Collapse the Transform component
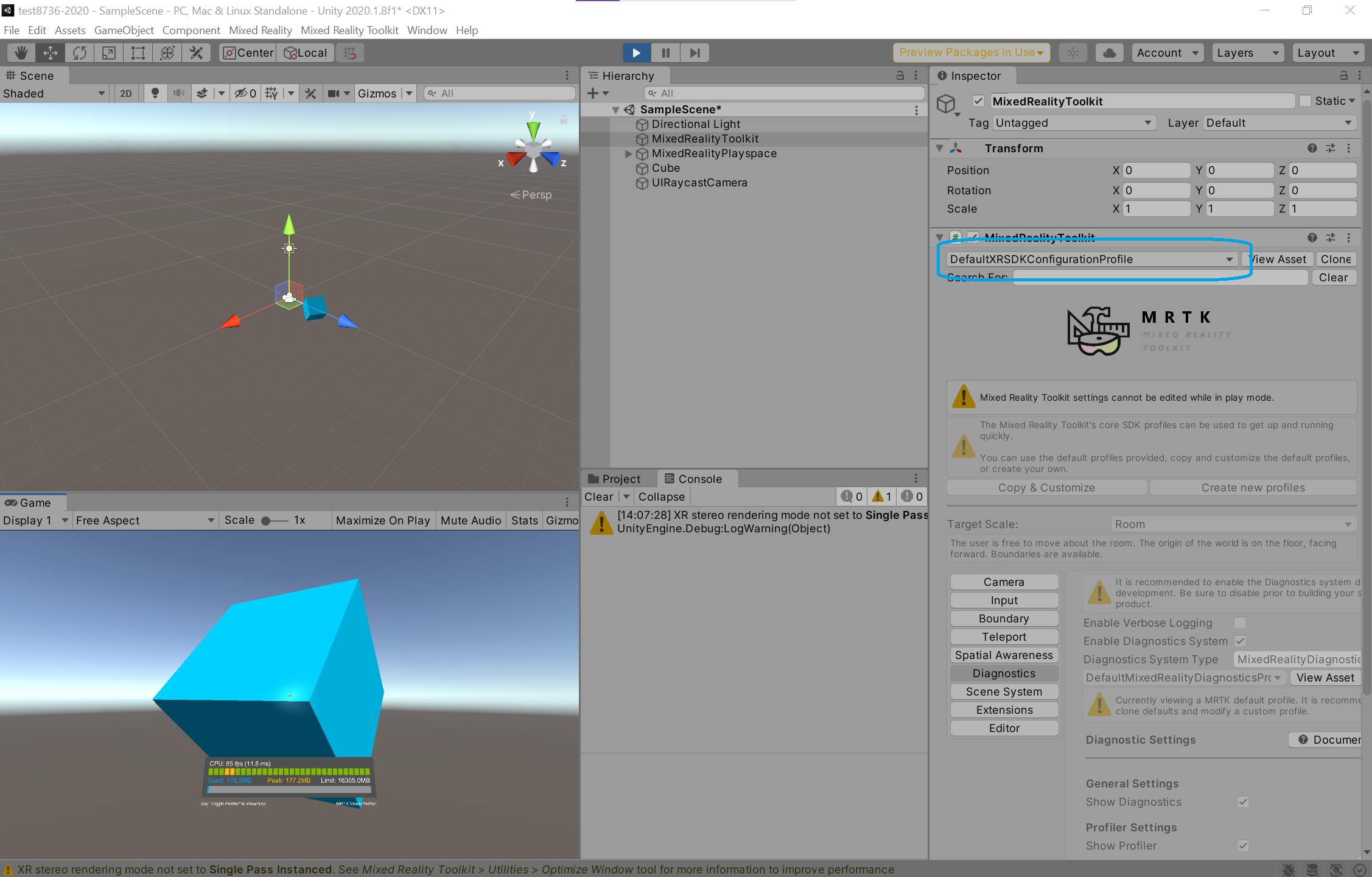1372x877 pixels. click(x=940, y=148)
